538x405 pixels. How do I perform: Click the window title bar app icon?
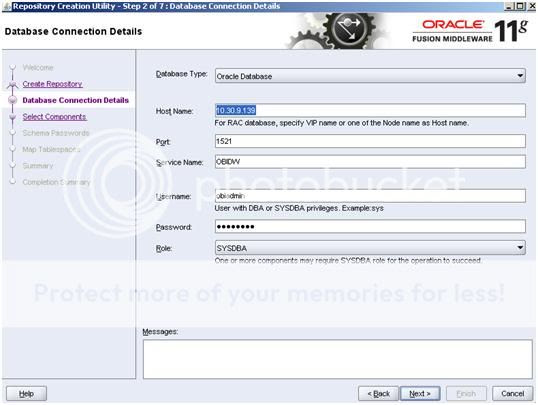(7, 6)
